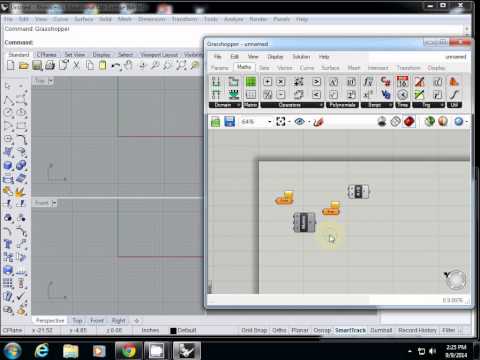Click the Zoom Extents icon in Rhino toolbar
The image size is (480, 360).
181,65
